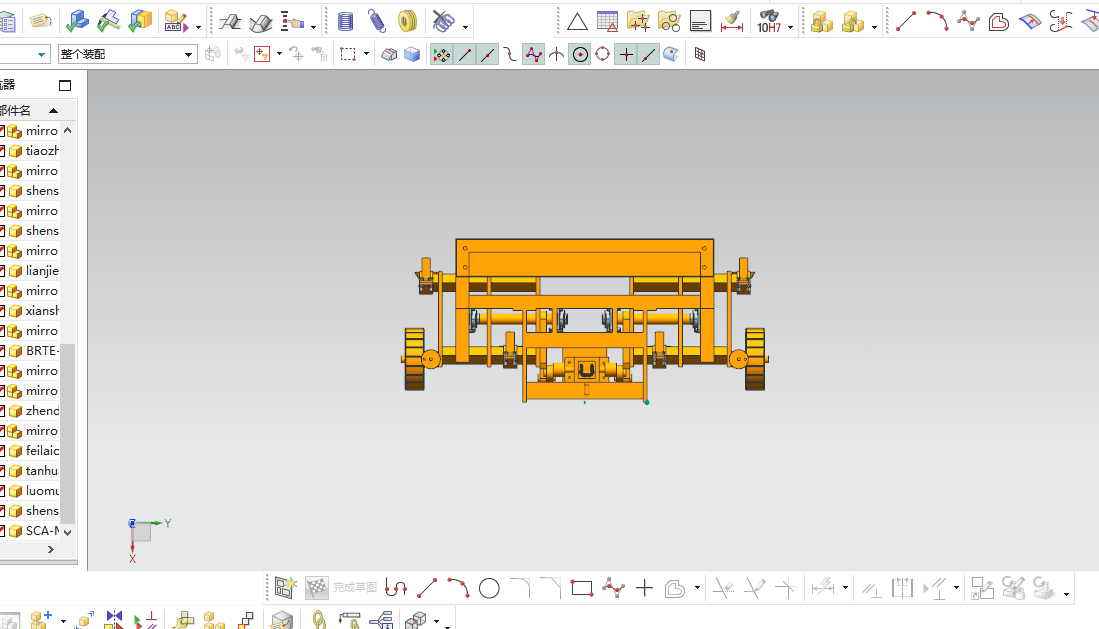This screenshot has width=1099, height=629.
Task: Click the binoculars 10H7 search icon
Action: tap(768, 21)
